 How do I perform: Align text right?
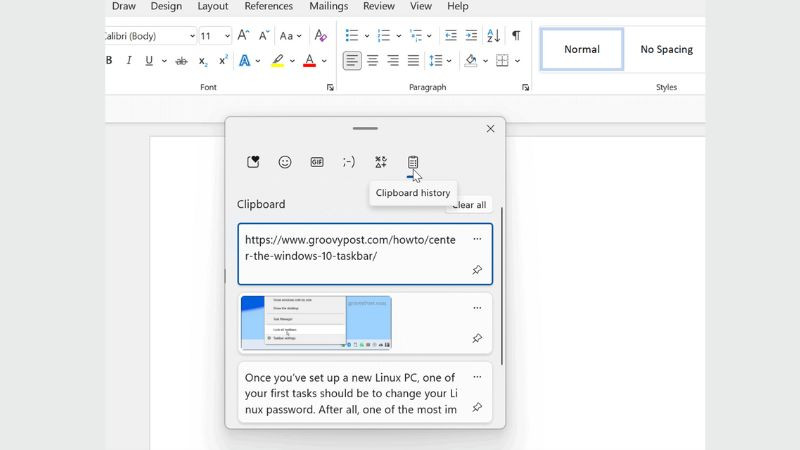[393, 61]
